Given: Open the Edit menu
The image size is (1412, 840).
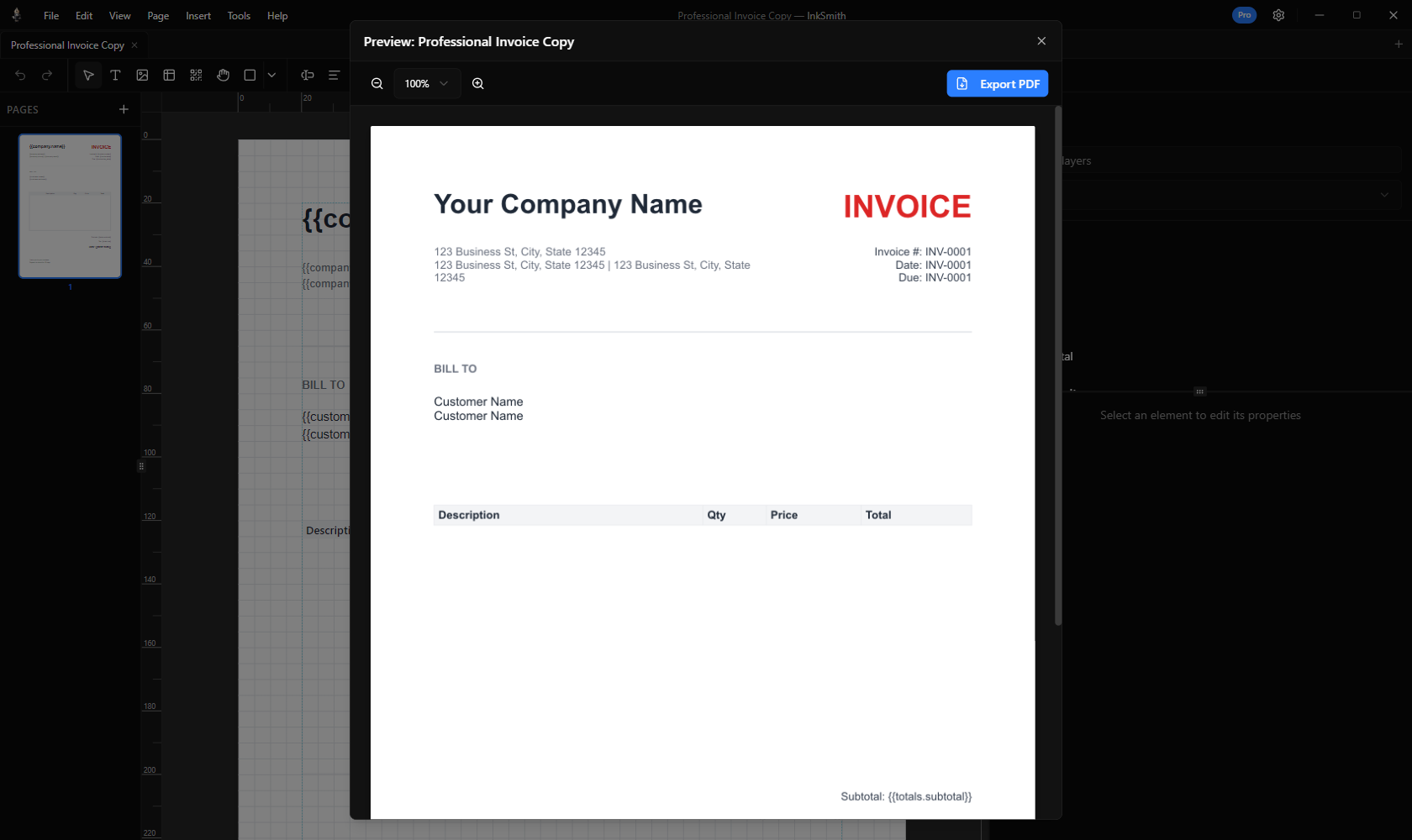Looking at the screenshot, I should [x=84, y=16].
